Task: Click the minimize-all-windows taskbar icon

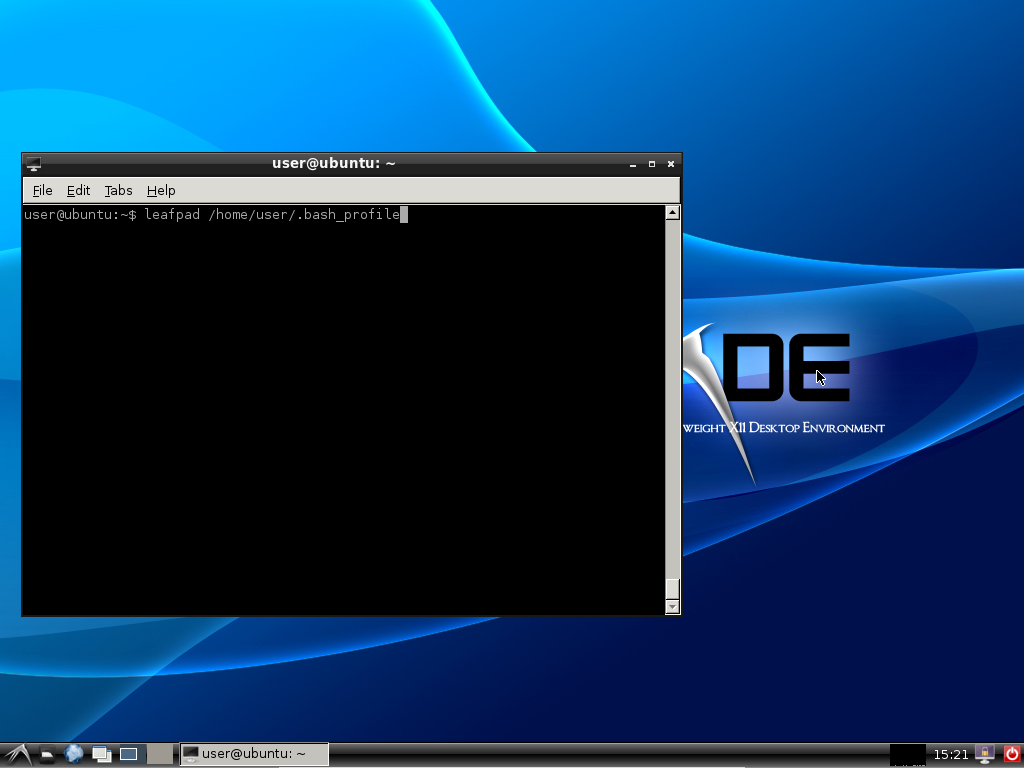Action: pos(101,754)
